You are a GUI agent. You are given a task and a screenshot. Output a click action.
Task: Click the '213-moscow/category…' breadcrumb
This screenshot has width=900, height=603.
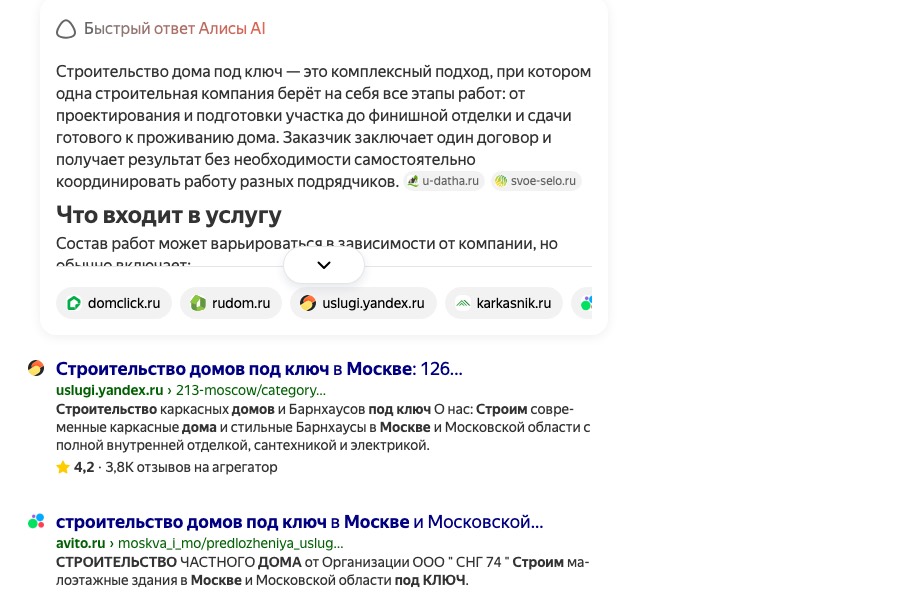[x=251, y=390]
